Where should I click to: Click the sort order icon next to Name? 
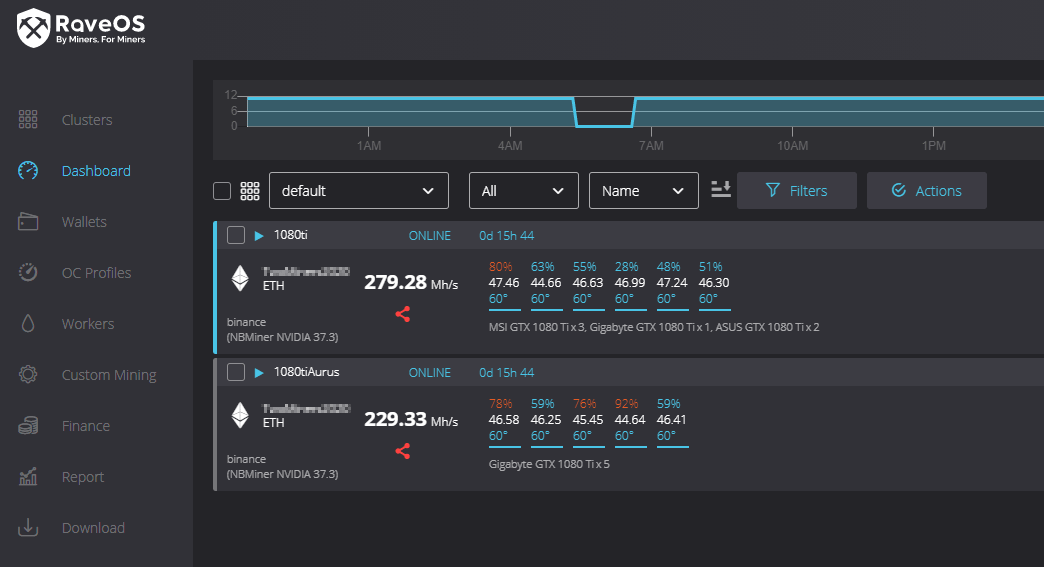721,190
